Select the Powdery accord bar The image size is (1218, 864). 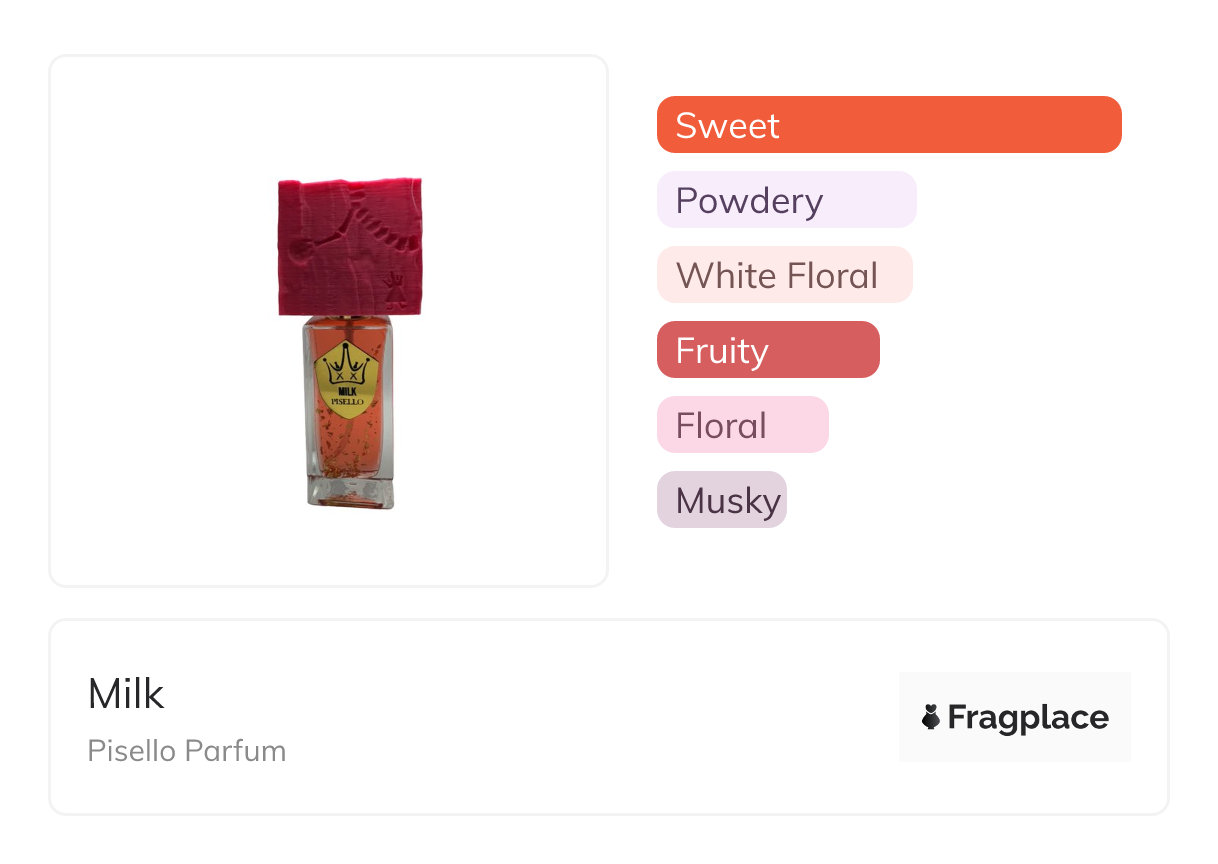(x=786, y=200)
